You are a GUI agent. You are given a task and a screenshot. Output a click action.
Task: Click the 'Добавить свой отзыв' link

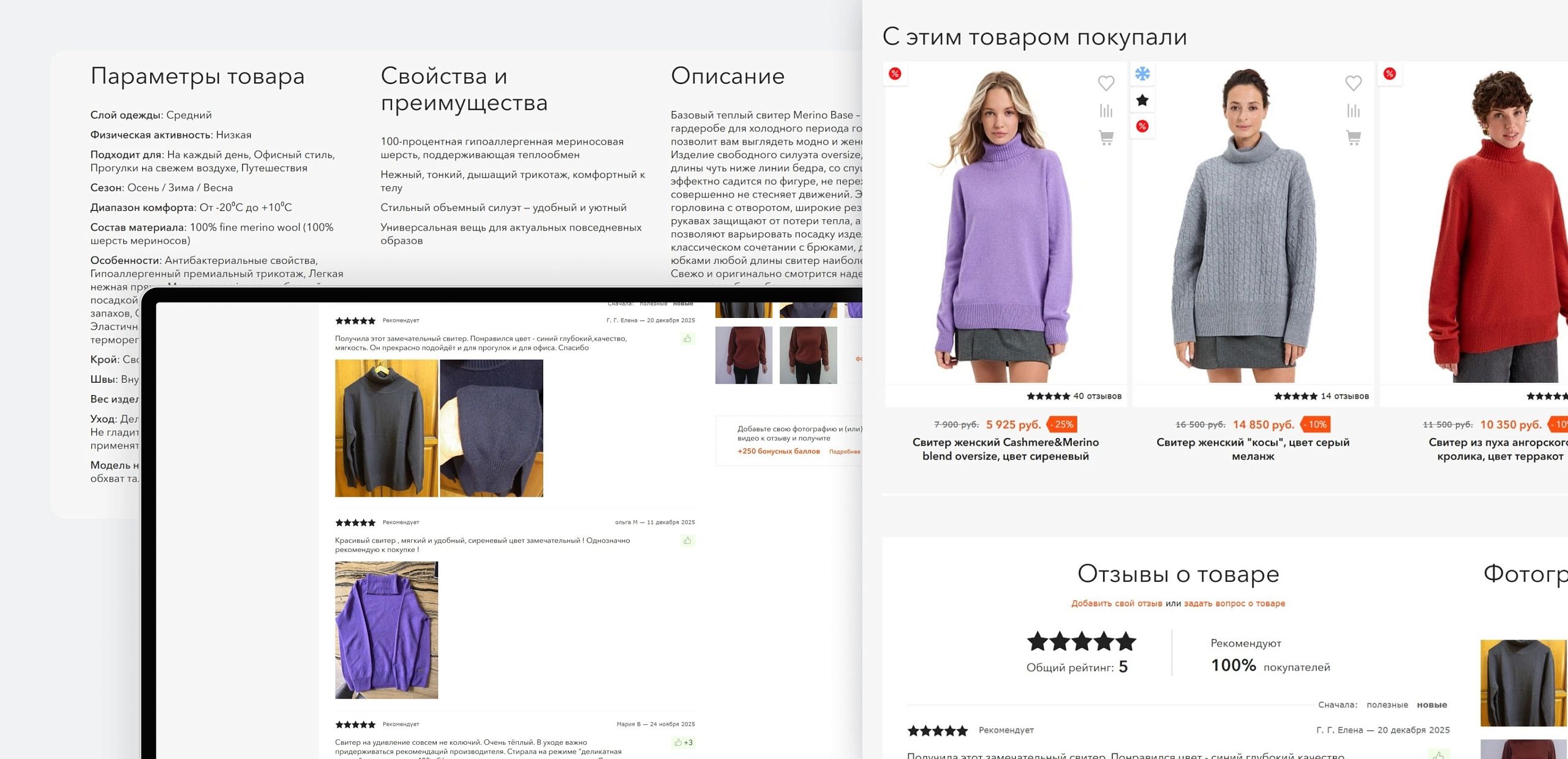[x=1116, y=603]
